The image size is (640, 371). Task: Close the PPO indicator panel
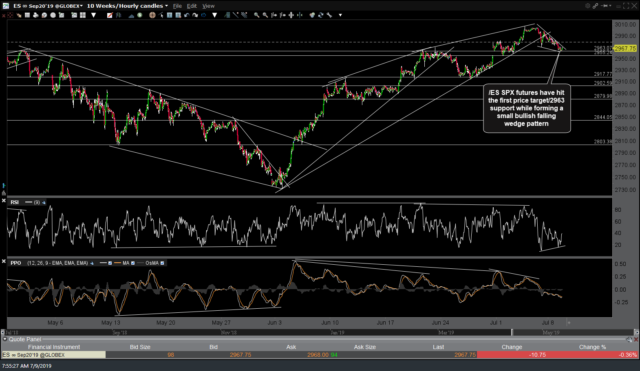pyautogui.click(x=4, y=261)
